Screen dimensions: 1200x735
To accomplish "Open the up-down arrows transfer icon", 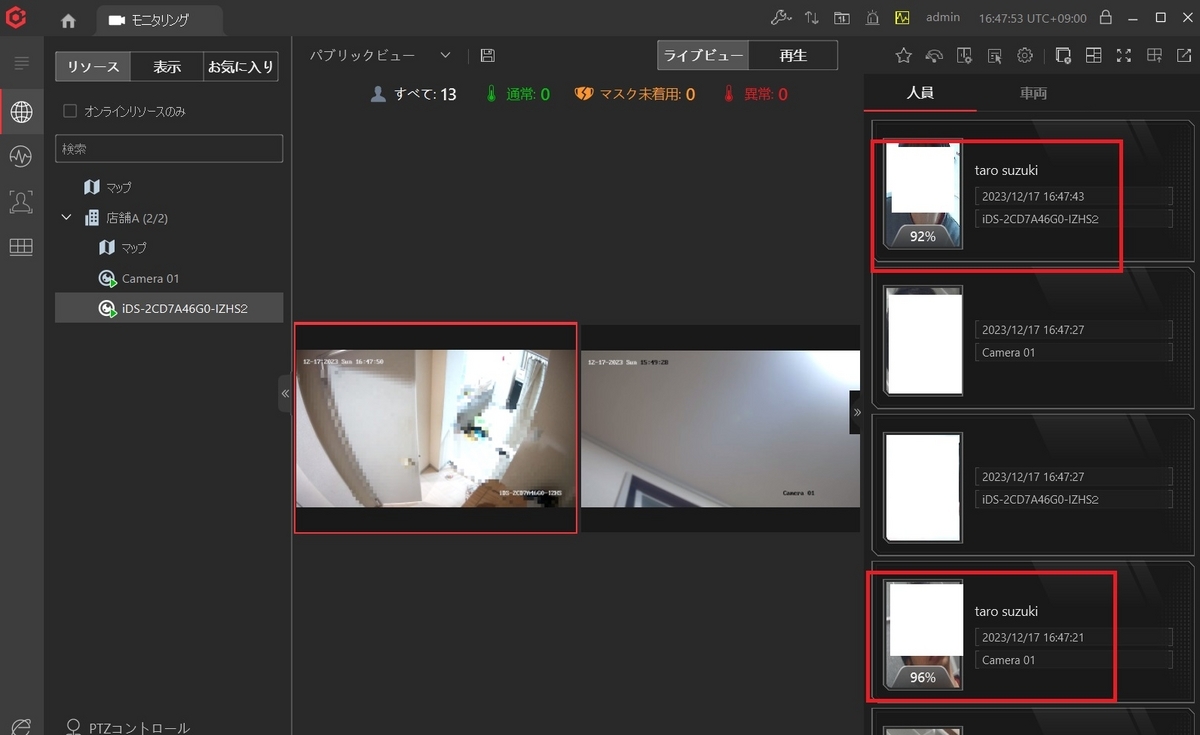I will pos(811,18).
